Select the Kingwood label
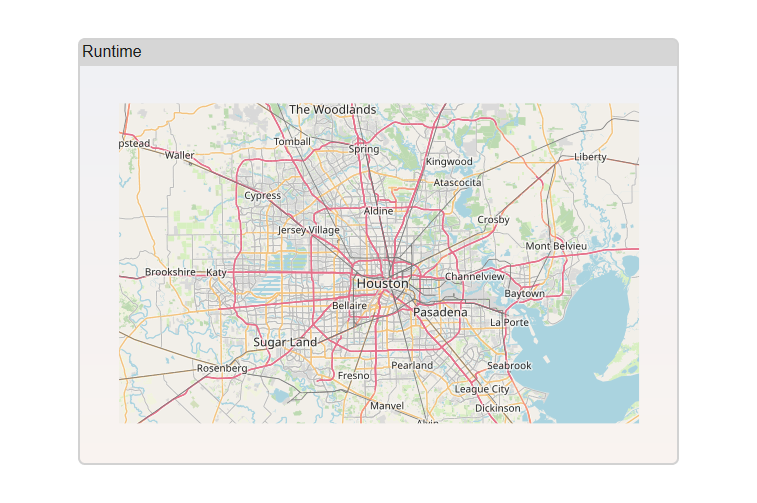This screenshot has height=503, width=757. point(449,162)
